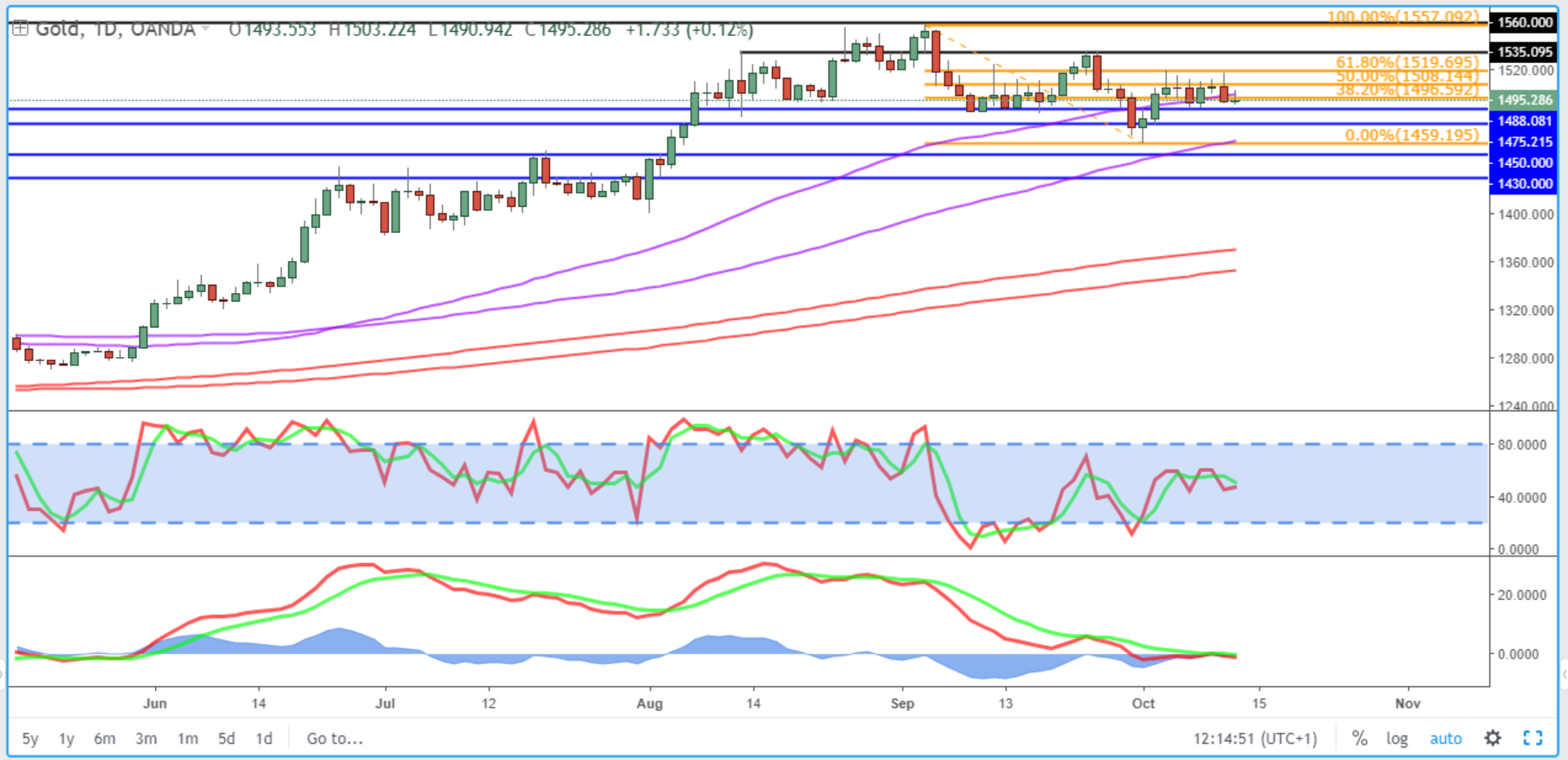Toggle the auto price scale
This screenshot has height=760, width=1568.
point(1446,738)
